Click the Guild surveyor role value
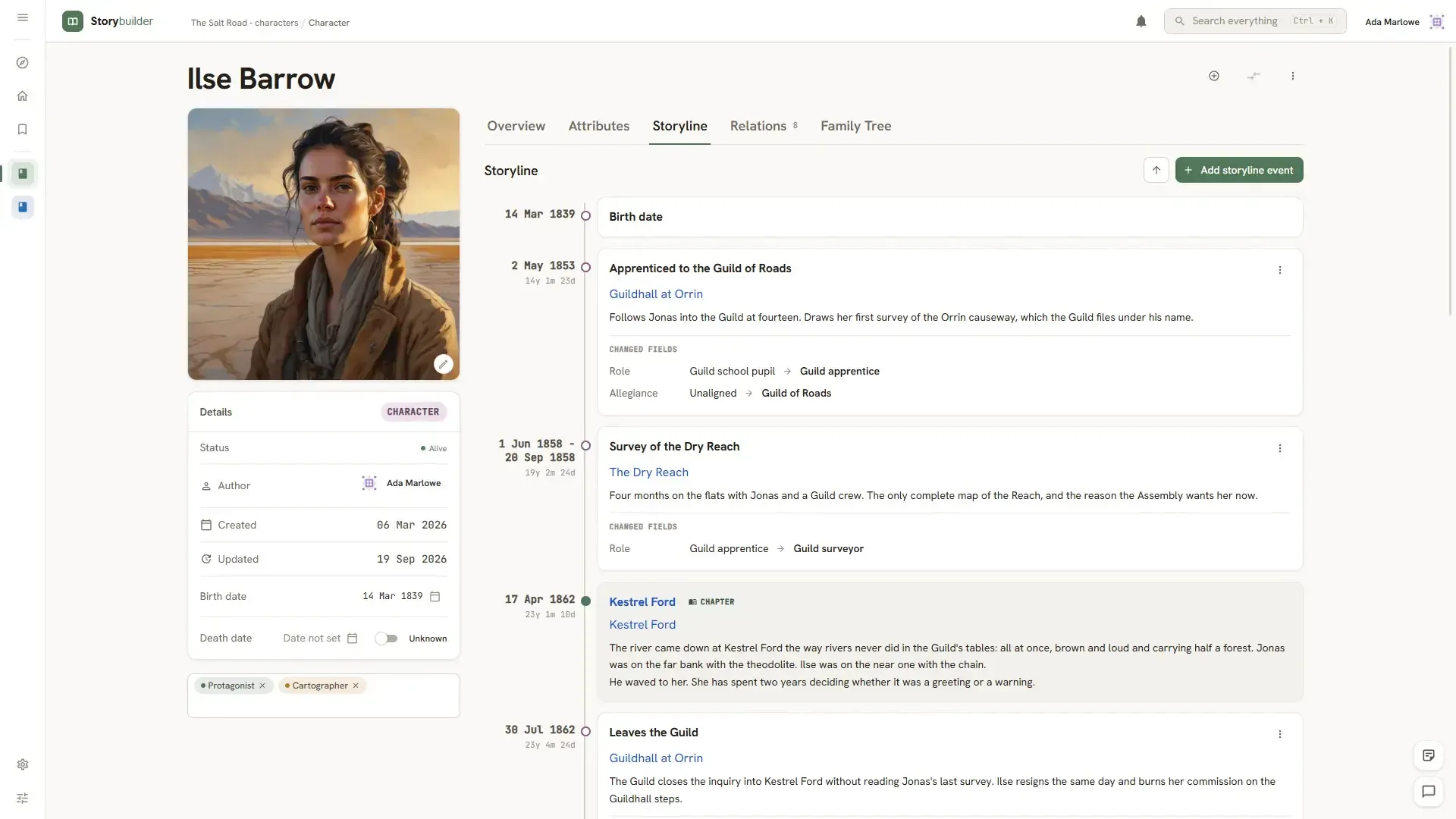Viewport: 1456px width, 819px height. [x=829, y=549]
